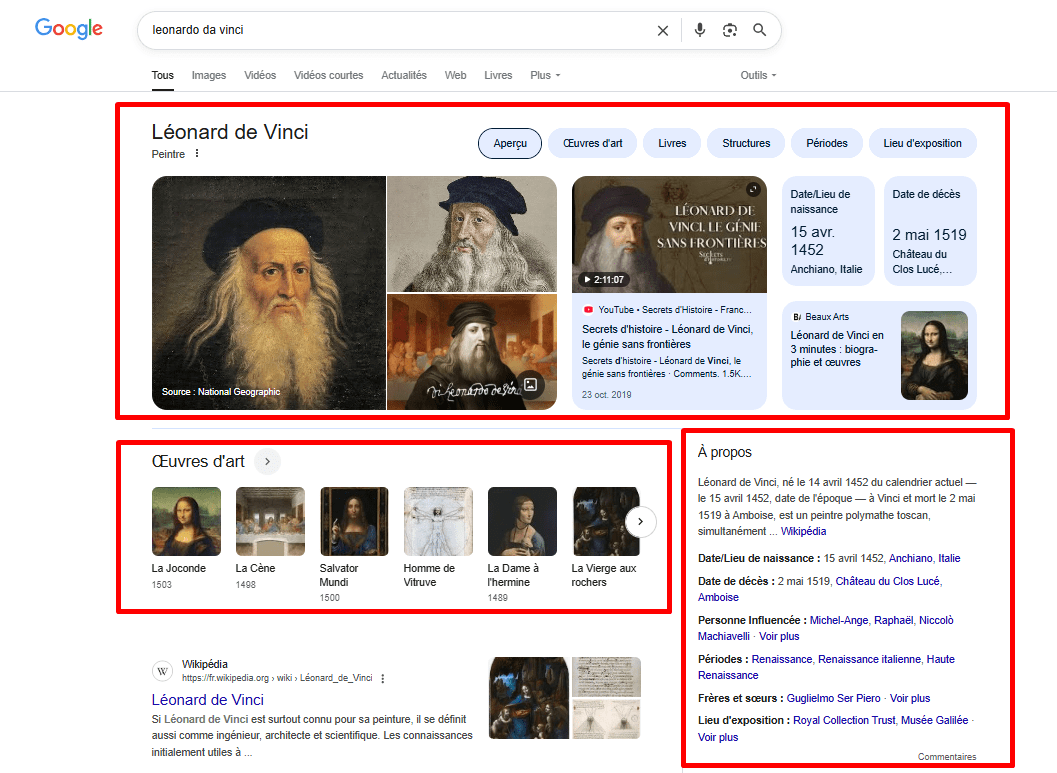The image size is (1057, 773).
Task: Focus the search field with leonardo da vinci
Action: tap(398, 30)
